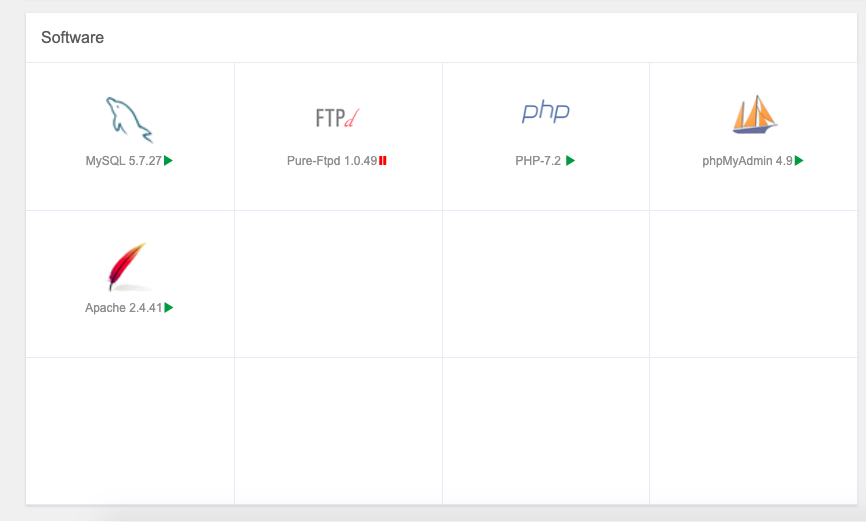Click the empty cell right of Apache
The width and height of the screenshot is (866, 522).
[338, 284]
